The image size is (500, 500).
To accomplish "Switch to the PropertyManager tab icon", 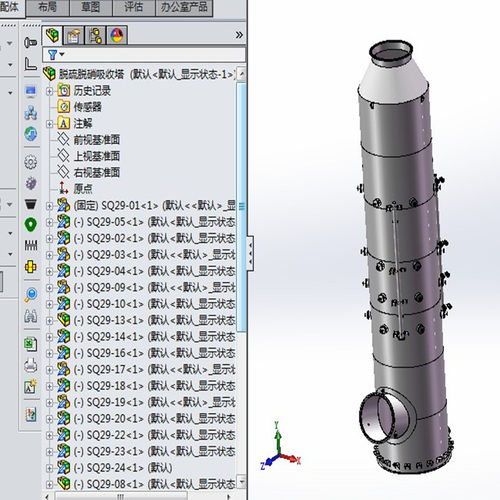I will tap(74, 36).
